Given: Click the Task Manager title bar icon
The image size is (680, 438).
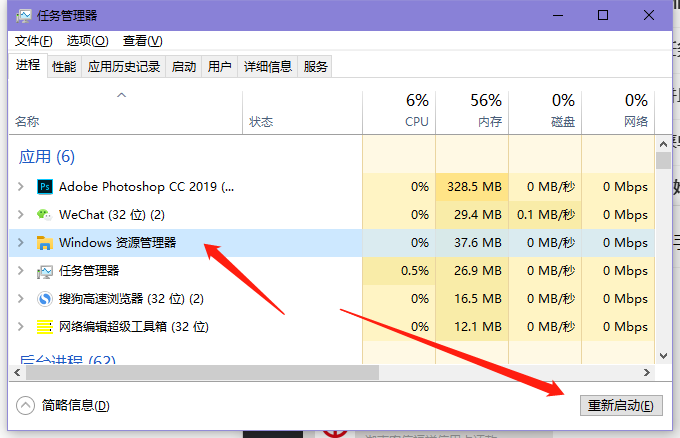Looking at the screenshot, I should click(24, 16).
